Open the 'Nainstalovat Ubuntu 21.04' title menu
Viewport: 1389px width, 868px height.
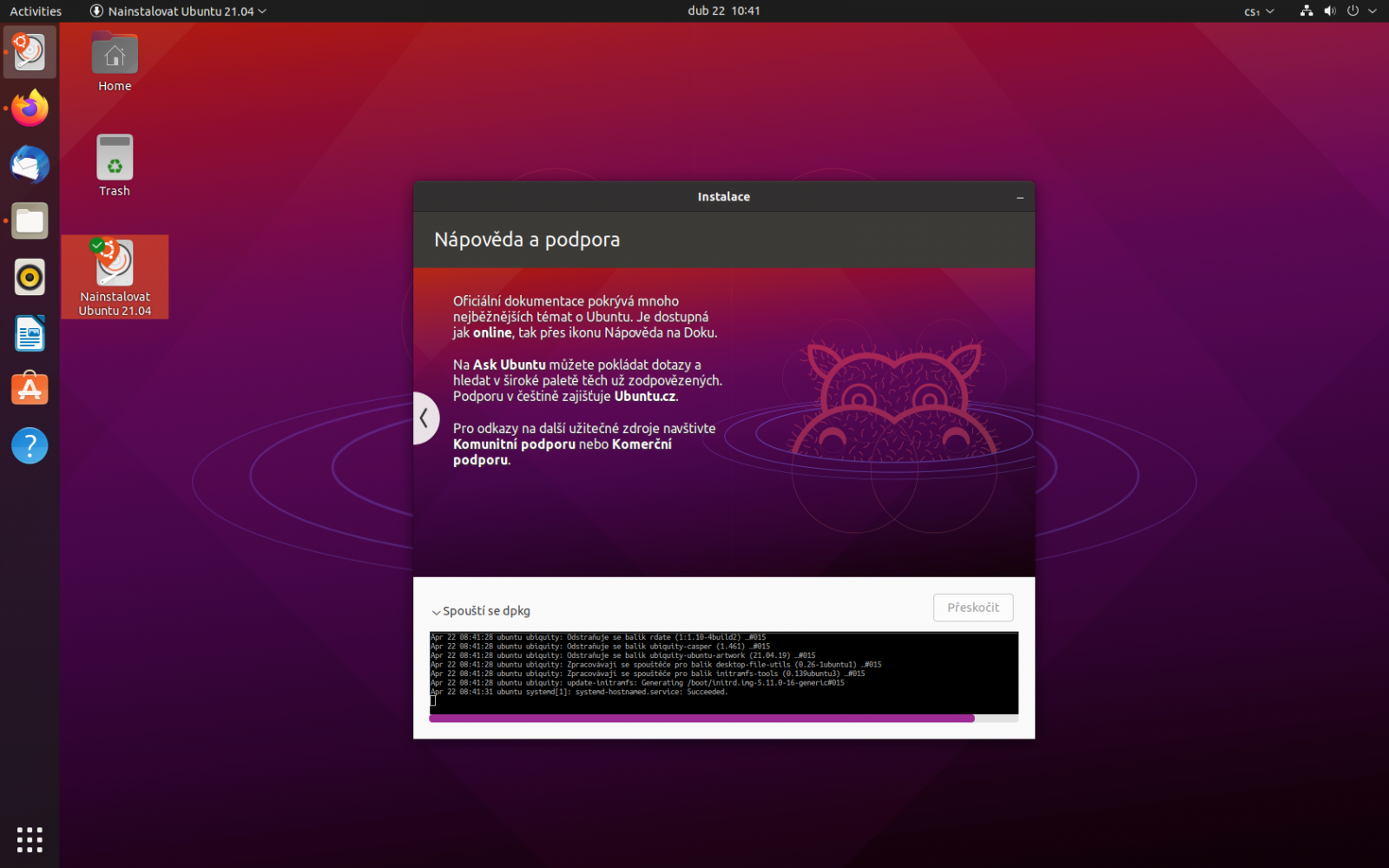coord(177,11)
